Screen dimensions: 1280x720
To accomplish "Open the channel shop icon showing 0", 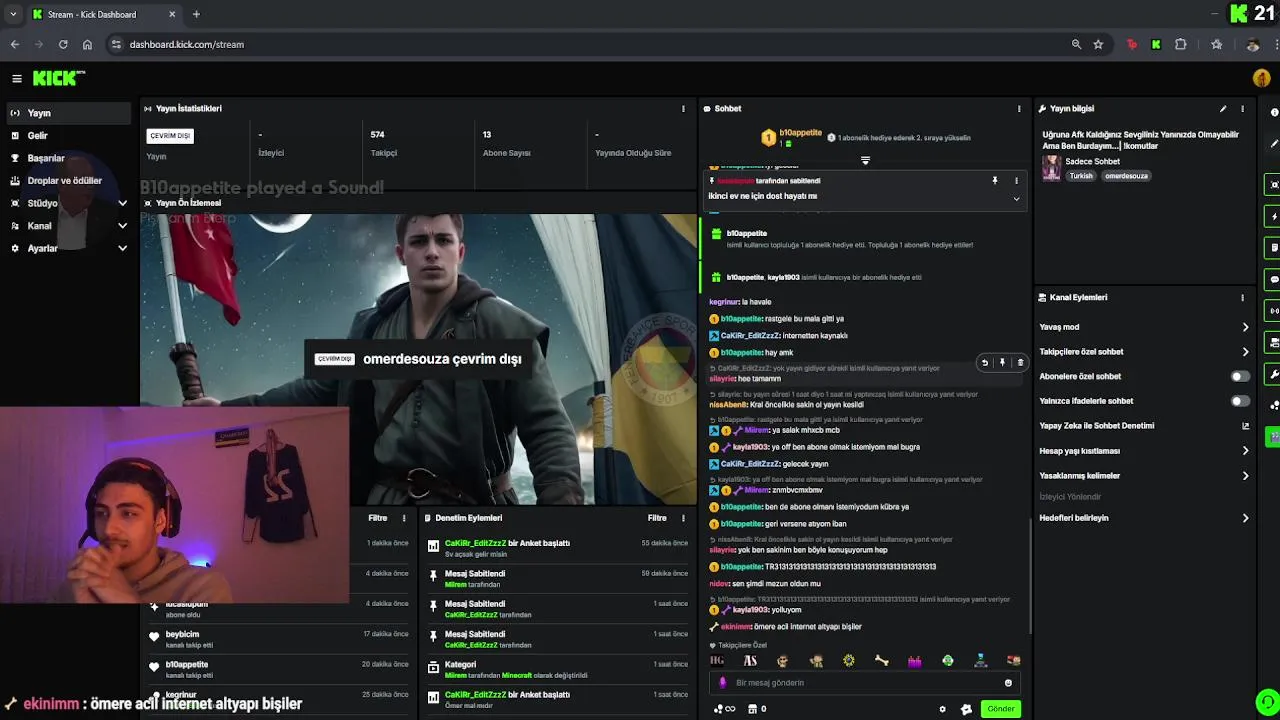I will [756, 709].
